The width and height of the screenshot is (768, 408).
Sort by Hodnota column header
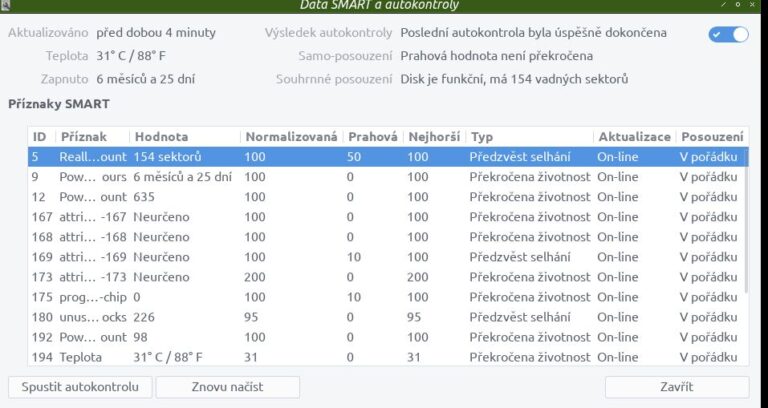pos(185,137)
